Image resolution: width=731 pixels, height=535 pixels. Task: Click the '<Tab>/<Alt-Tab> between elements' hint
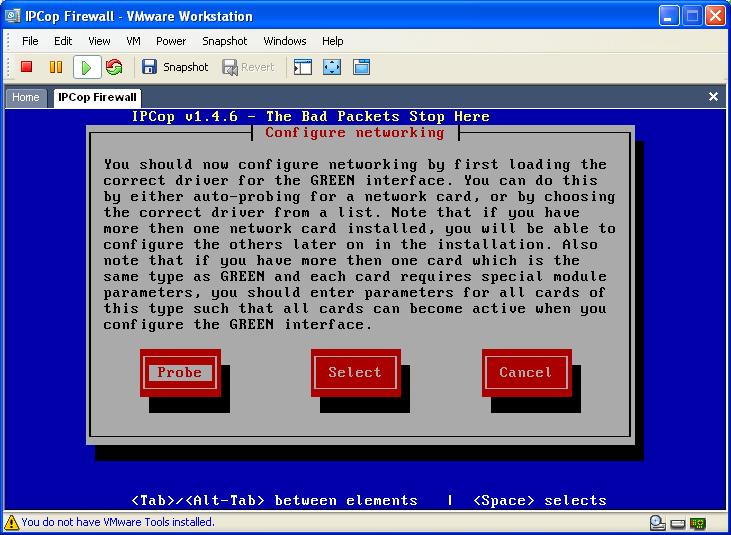pyautogui.click(x=274, y=501)
